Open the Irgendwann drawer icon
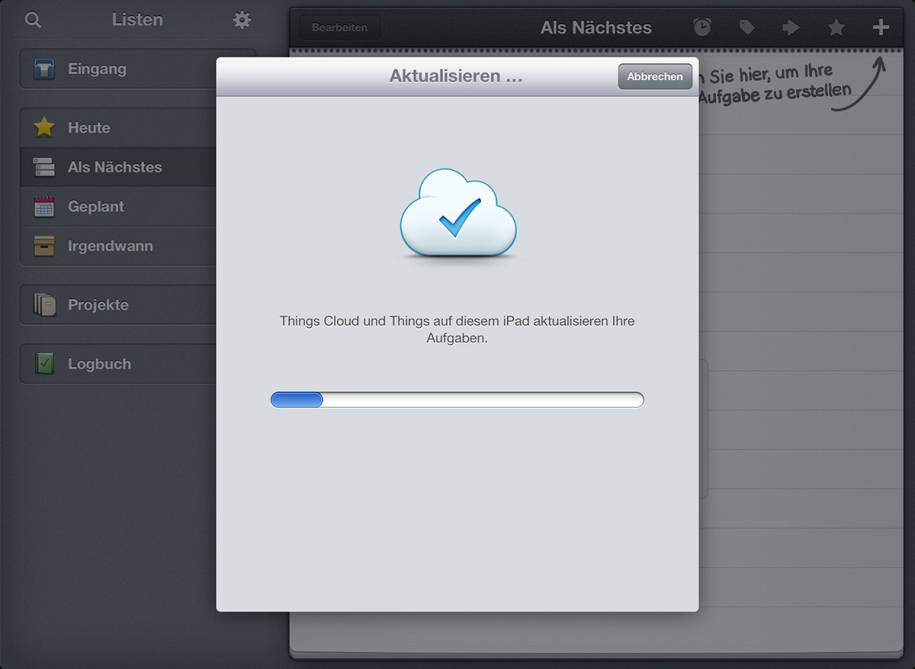This screenshot has width=915, height=669. pyautogui.click(x=43, y=245)
